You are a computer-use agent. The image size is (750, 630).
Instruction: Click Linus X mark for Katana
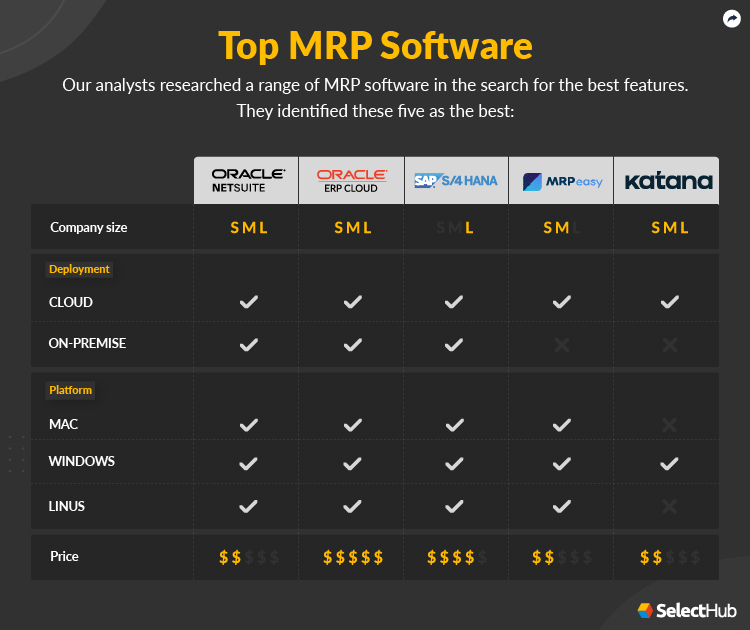pyautogui.click(x=669, y=506)
